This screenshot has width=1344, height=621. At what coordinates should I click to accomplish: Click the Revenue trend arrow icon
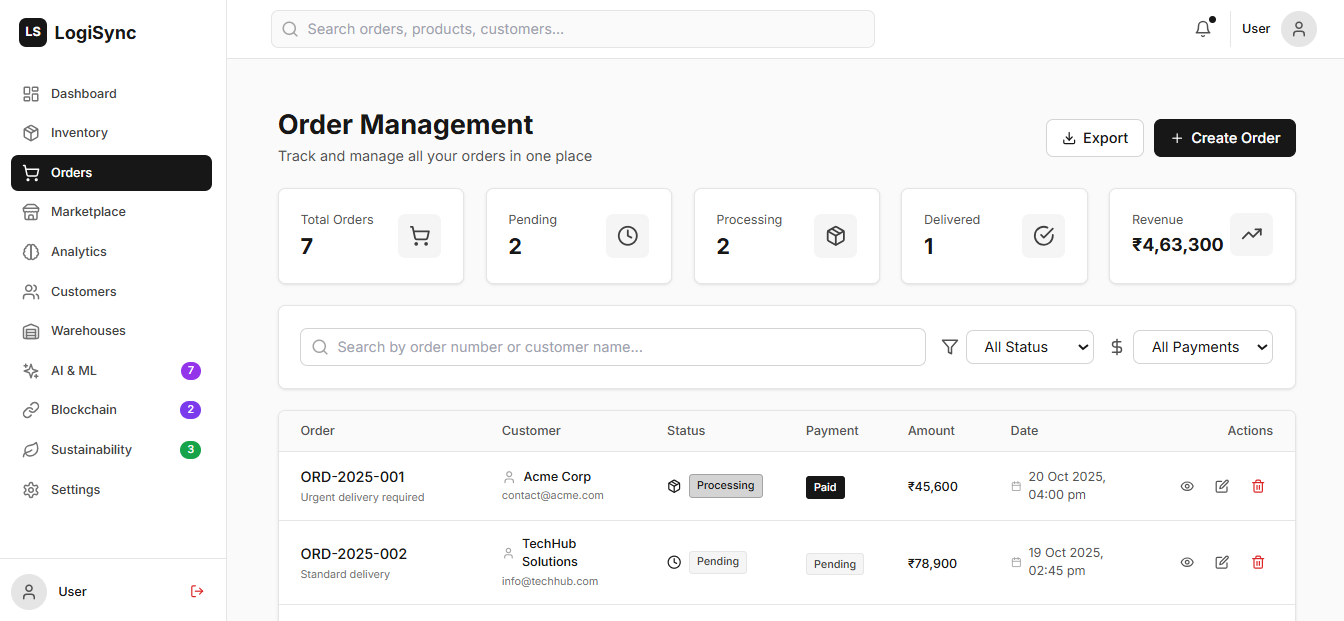coord(1251,235)
